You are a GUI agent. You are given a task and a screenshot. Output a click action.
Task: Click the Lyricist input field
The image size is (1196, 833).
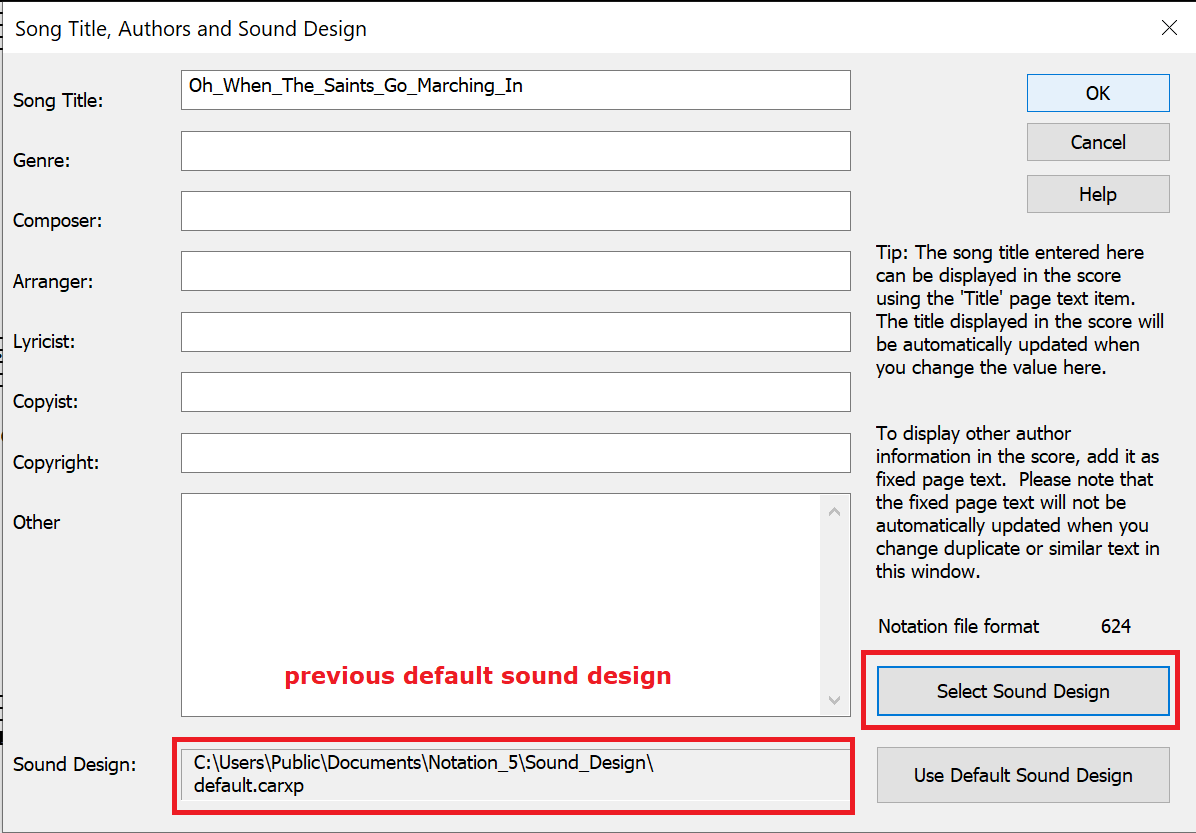click(515, 332)
